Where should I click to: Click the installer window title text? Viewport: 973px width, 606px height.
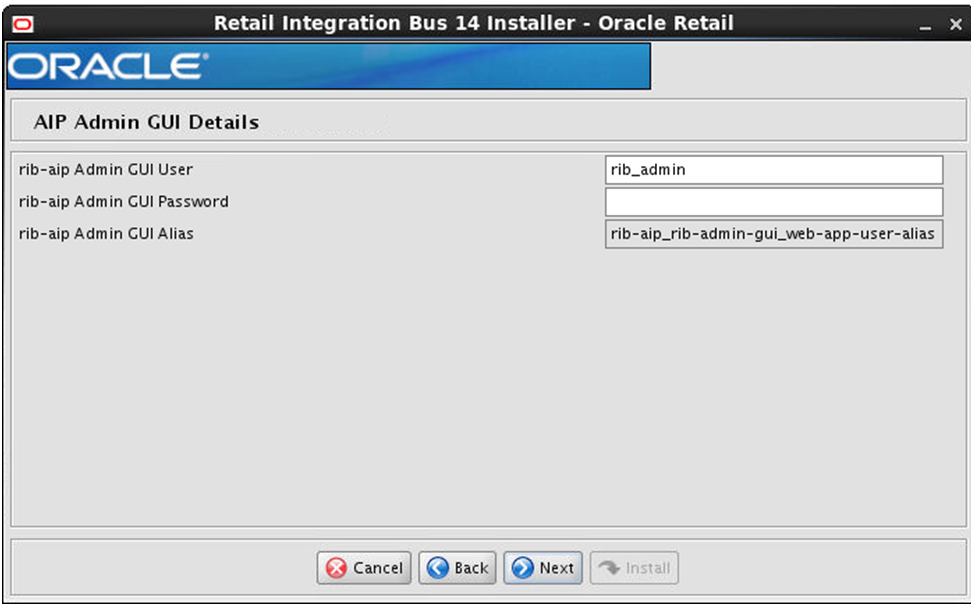tap(473, 23)
